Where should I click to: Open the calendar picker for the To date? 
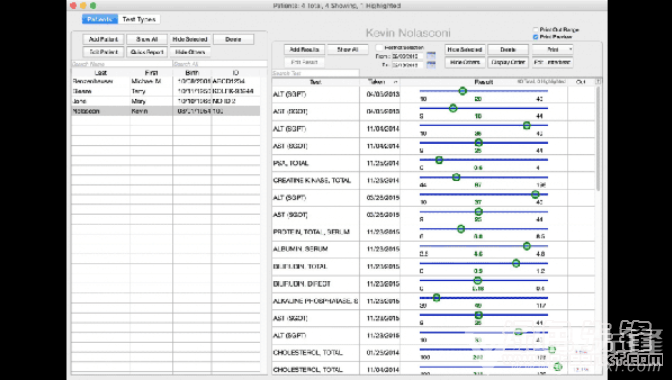(x=431, y=65)
